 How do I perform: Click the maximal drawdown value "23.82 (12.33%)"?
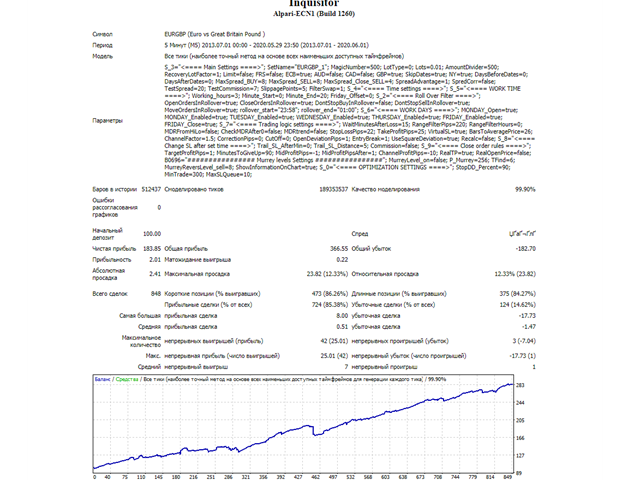327,274
